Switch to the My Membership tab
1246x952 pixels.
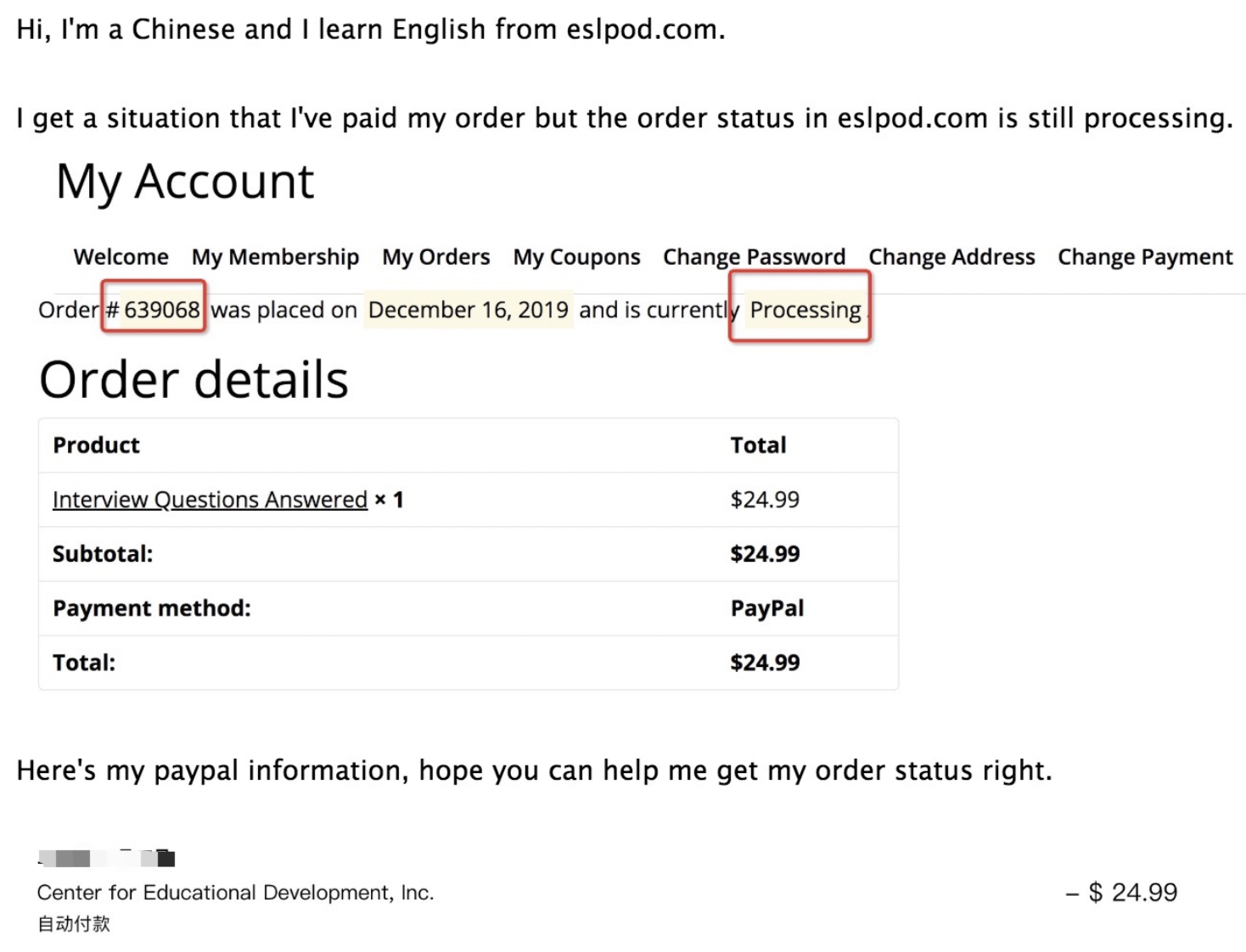pyautogui.click(x=275, y=257)
